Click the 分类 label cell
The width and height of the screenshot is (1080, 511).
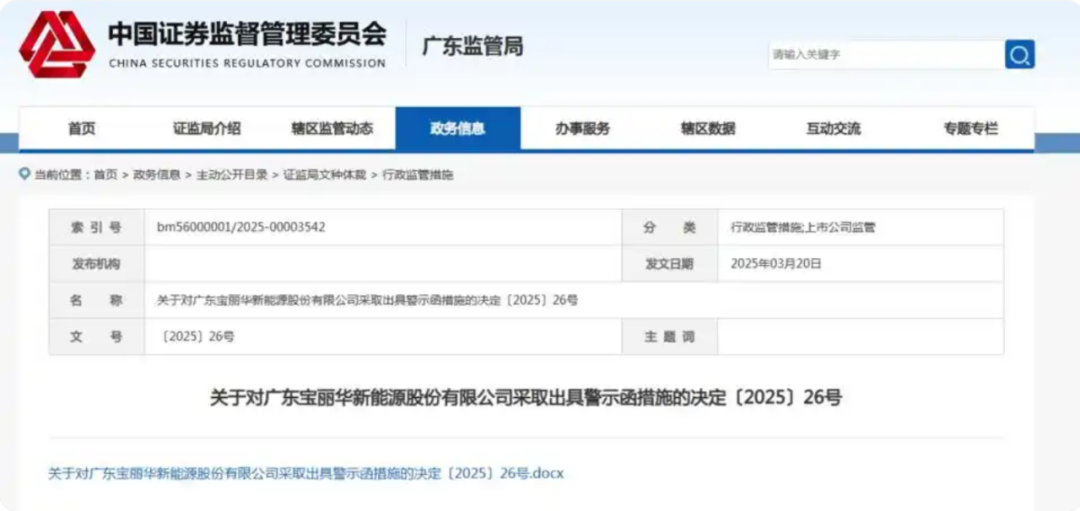[x=669, y=227]
